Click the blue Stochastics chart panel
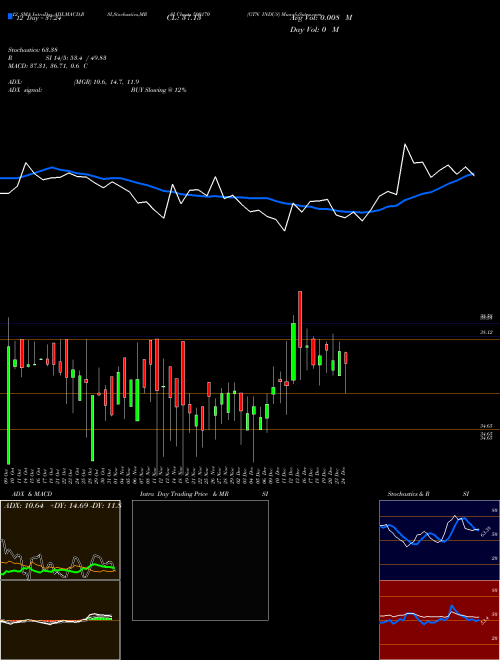Image resolution: width=500 pixels, height=660 pixels. coord(439,540)
